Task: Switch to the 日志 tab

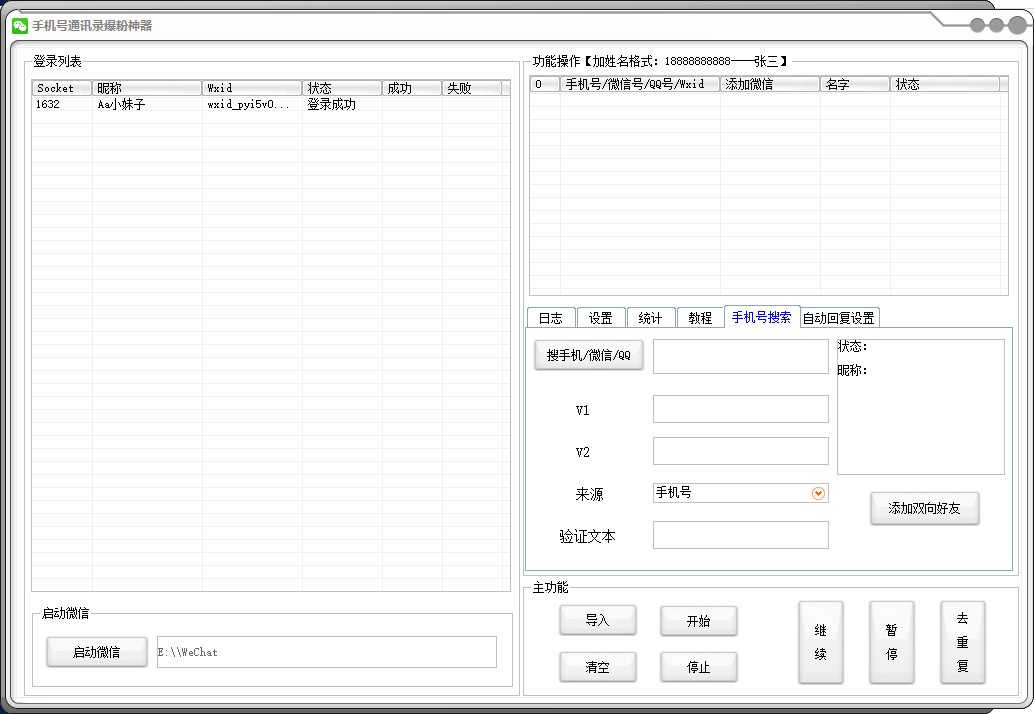Action: [550, 317]
